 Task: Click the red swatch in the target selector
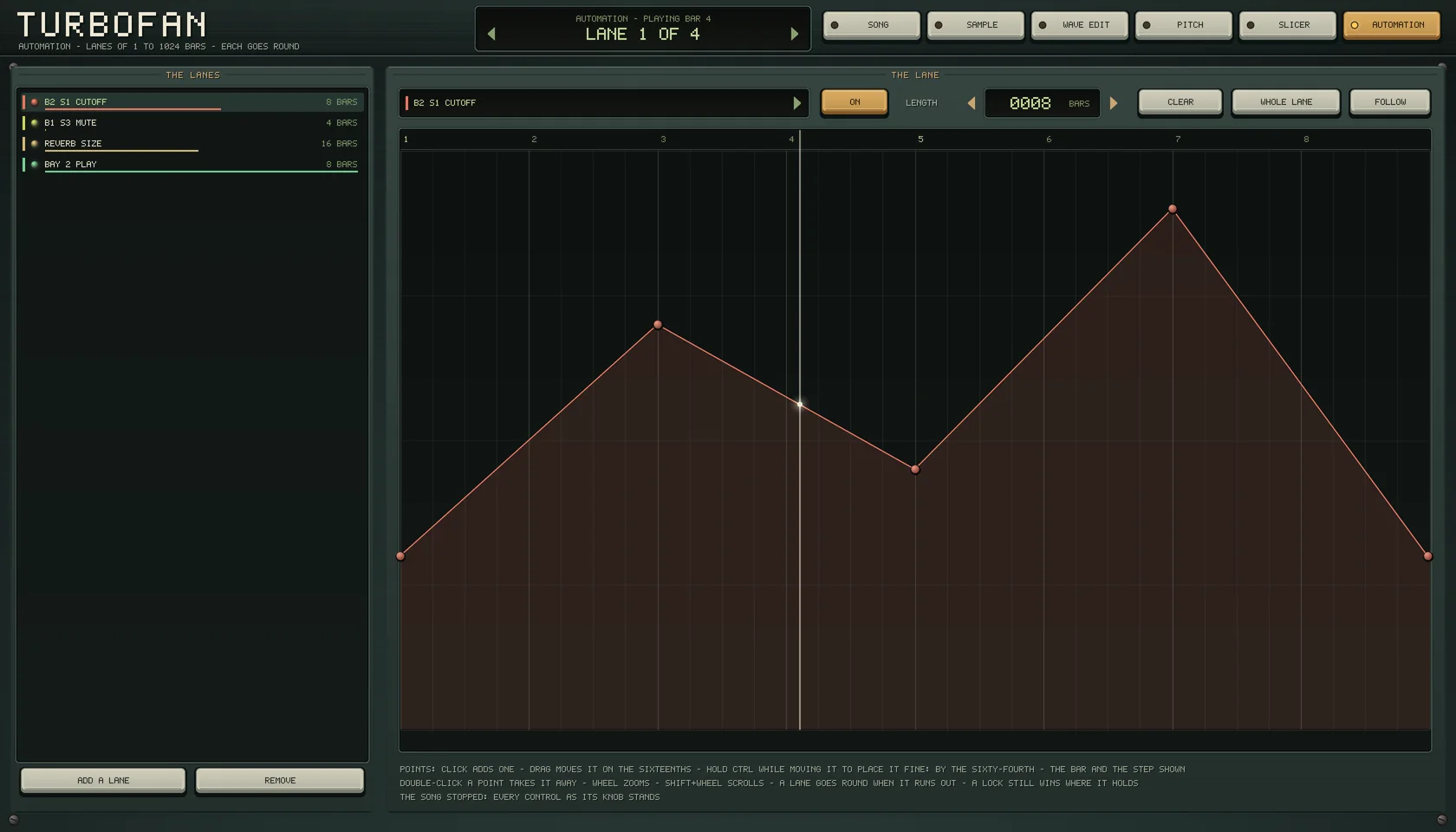click(406, 103)
